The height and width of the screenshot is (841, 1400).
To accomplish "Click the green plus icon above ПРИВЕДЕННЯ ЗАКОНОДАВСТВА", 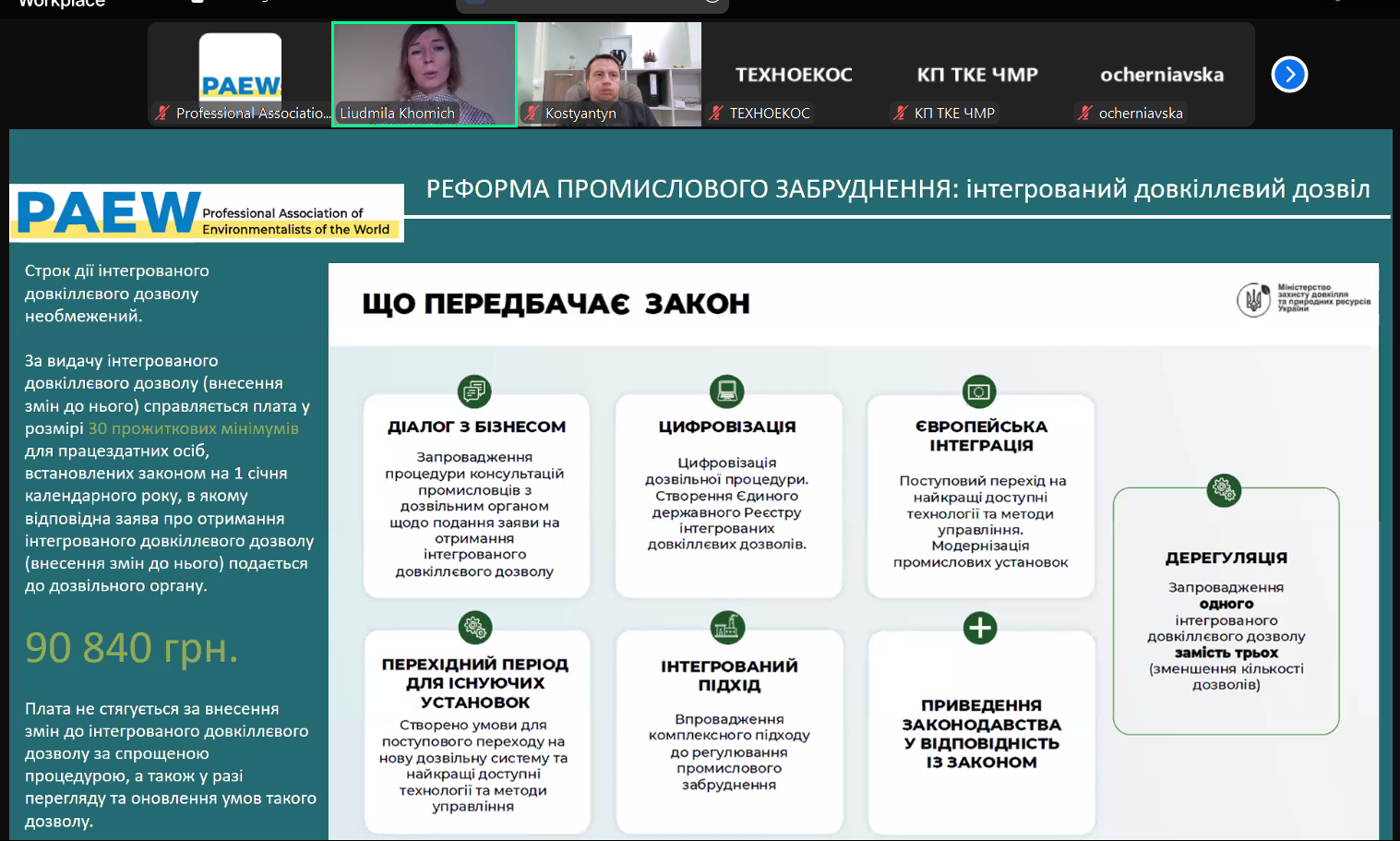I will click(x=979, y=628).
